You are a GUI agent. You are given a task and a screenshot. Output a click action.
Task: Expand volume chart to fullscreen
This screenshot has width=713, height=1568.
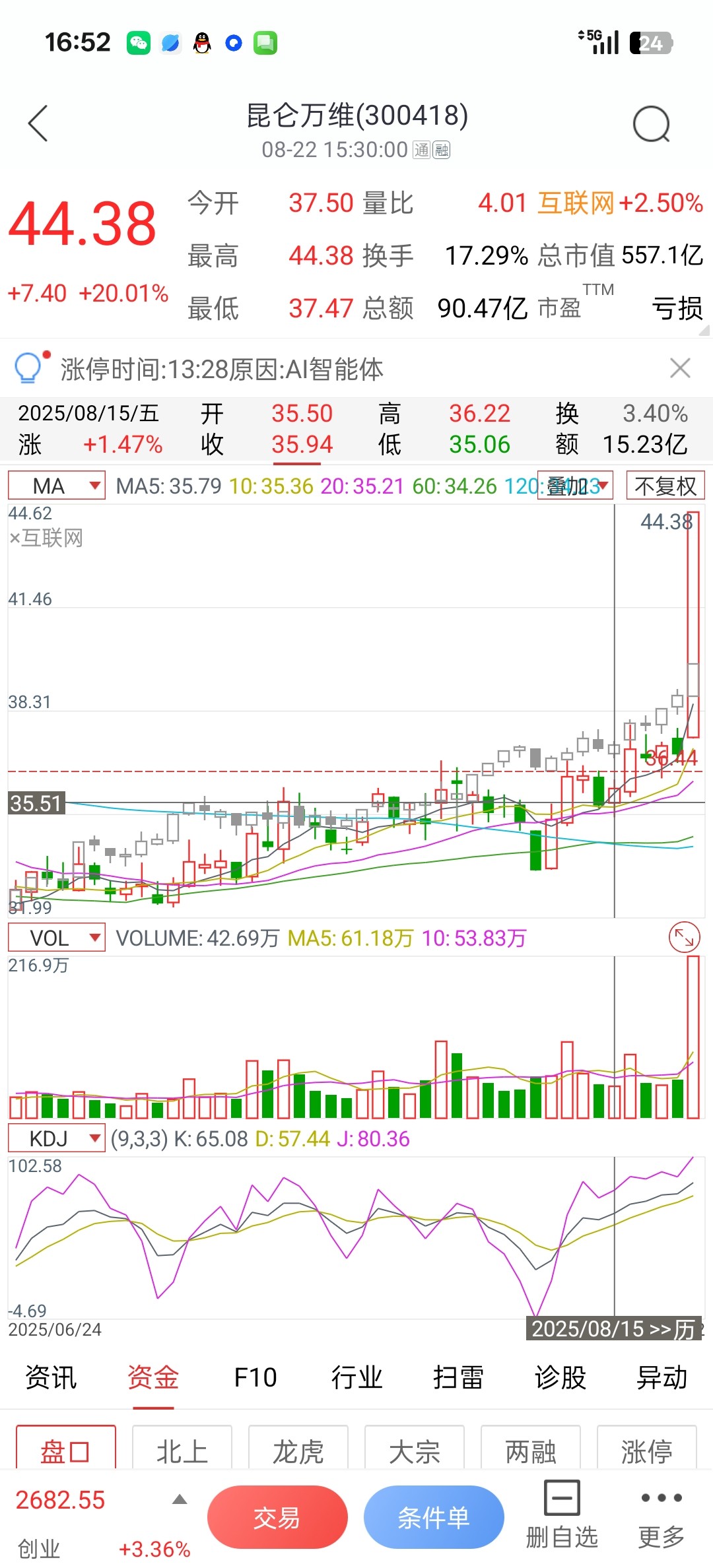[x=684, y=937]
